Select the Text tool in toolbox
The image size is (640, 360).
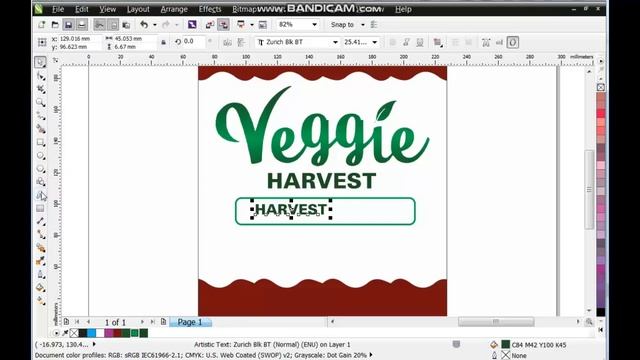pos(40,195)
